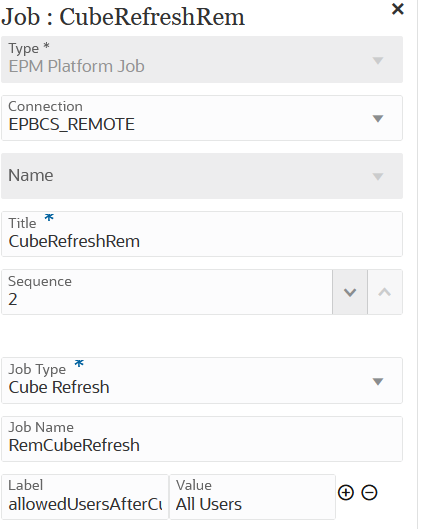
Task: Add a new label-value parameter row
Action: [346, 493]
